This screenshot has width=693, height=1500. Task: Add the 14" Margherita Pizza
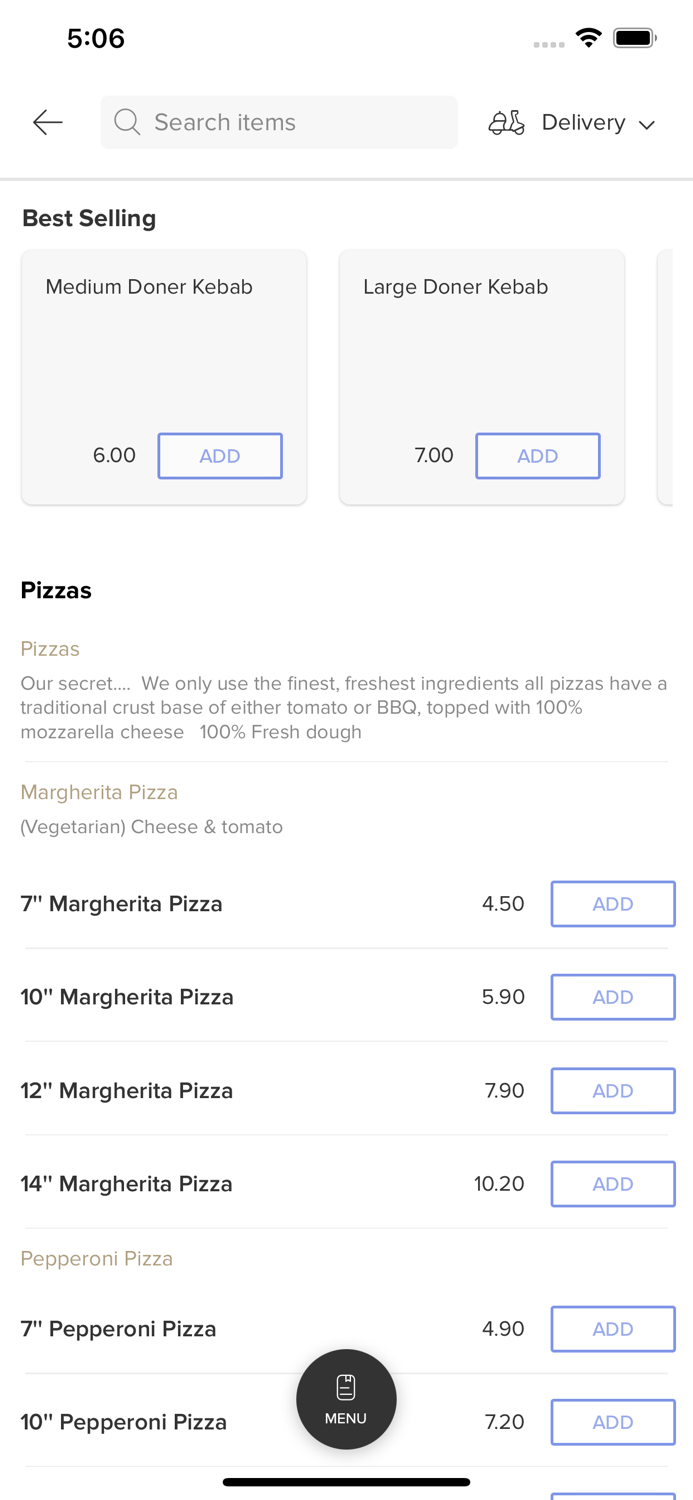[x=613, y=1183]
